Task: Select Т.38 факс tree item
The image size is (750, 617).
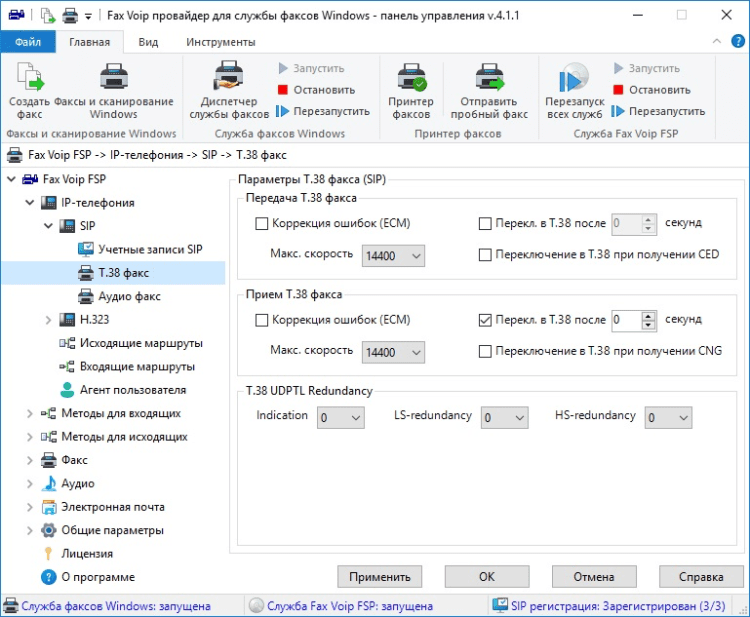Action: coord(114,273)
